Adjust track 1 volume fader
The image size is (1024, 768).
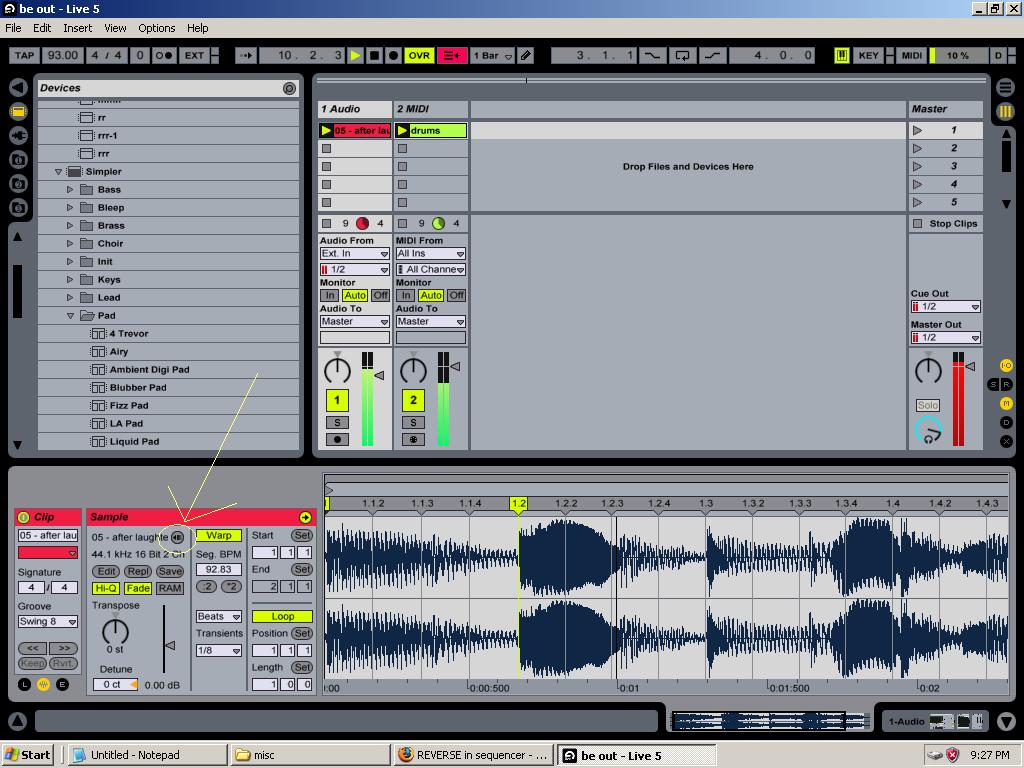coord(379,376)
